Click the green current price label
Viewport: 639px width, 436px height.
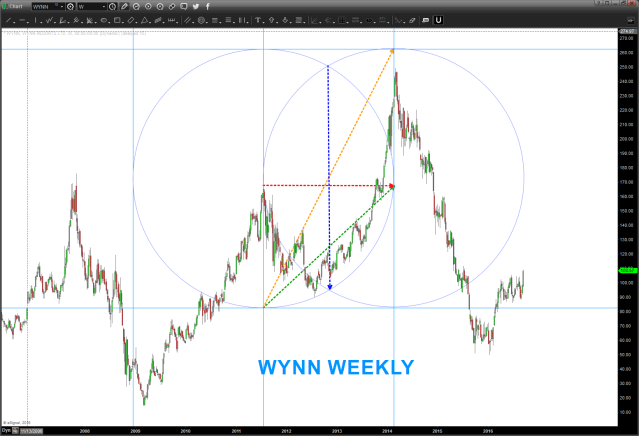[628, 270]
